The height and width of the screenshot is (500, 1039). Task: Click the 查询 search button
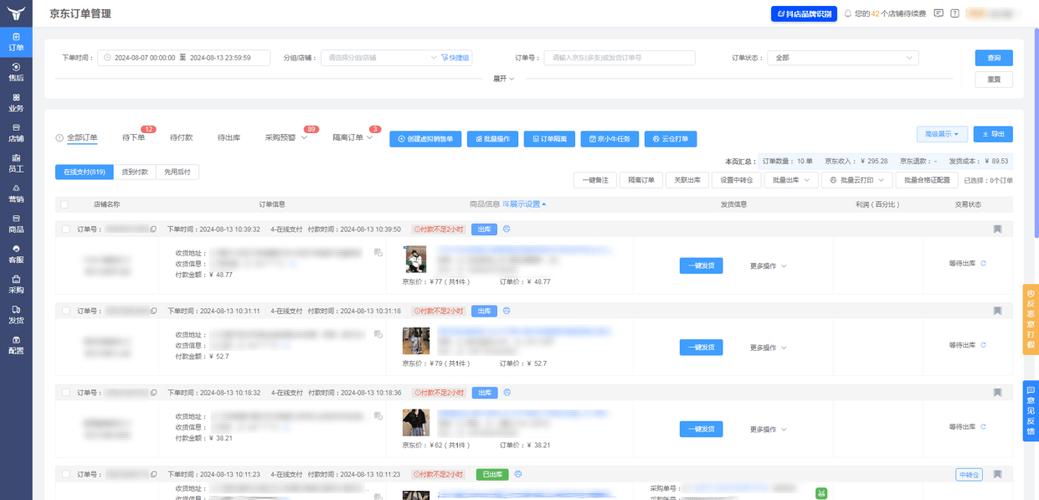pyautogui.click(x=994, y=58)
